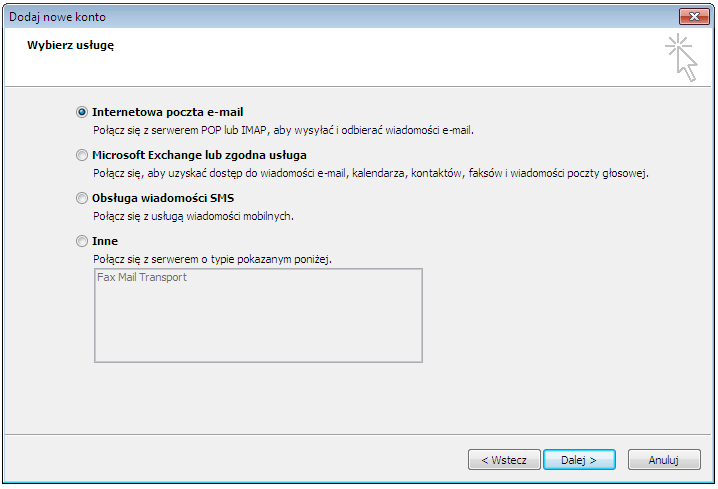Cancel the wizard using Anuluj
The width and height of the screenshot is (718, 489).
point(664,460)
